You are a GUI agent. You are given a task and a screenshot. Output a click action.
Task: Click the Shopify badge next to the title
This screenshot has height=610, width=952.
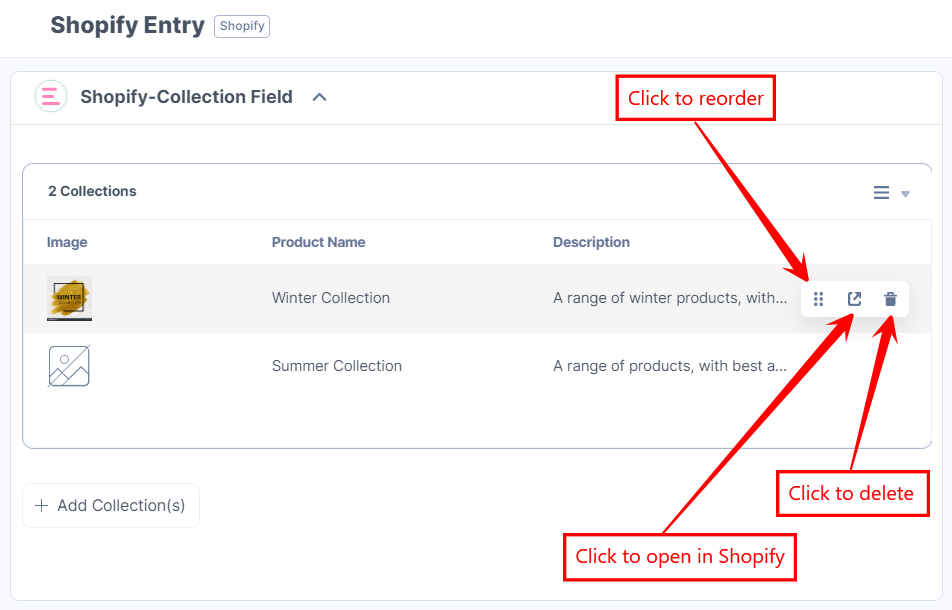point(241,26)
